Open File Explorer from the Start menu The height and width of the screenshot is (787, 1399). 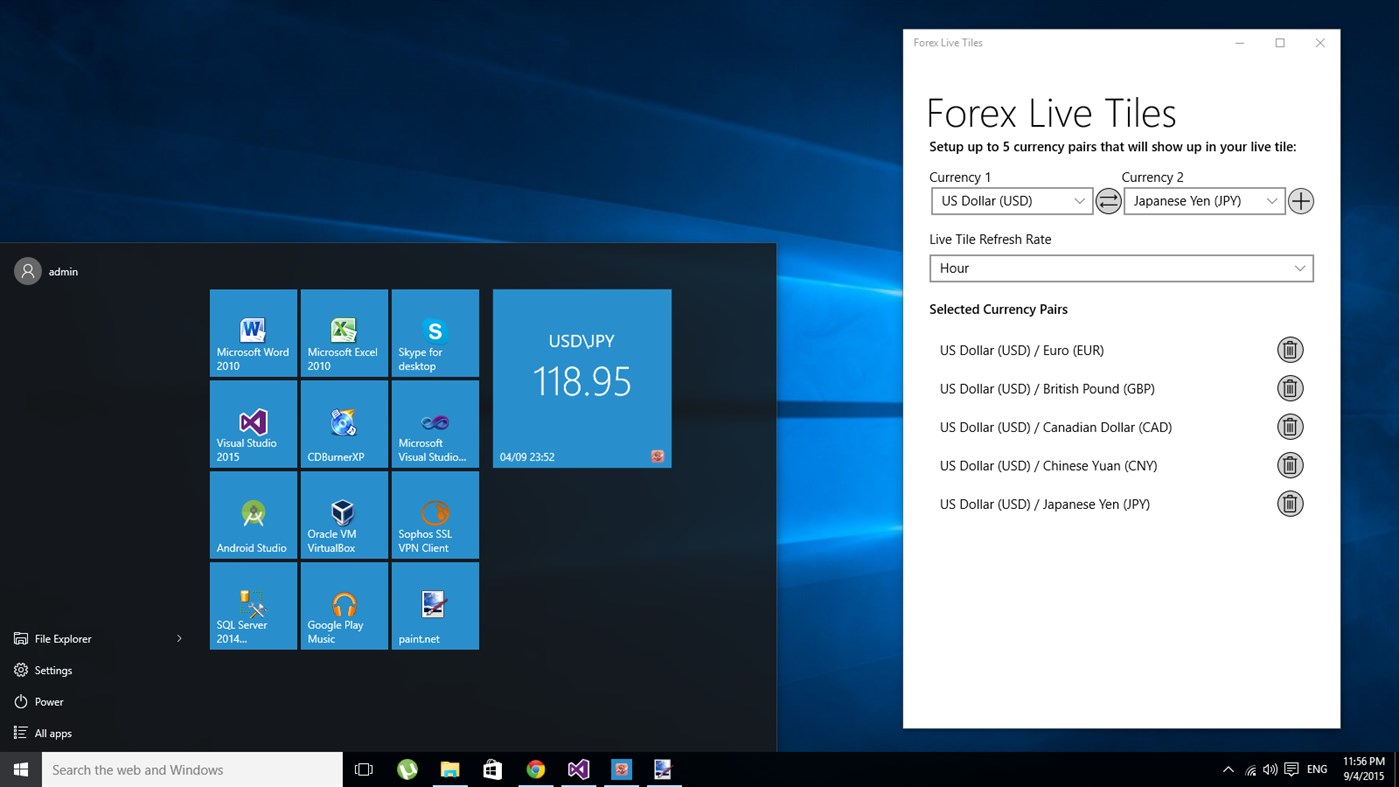click(x=62, y=638)
